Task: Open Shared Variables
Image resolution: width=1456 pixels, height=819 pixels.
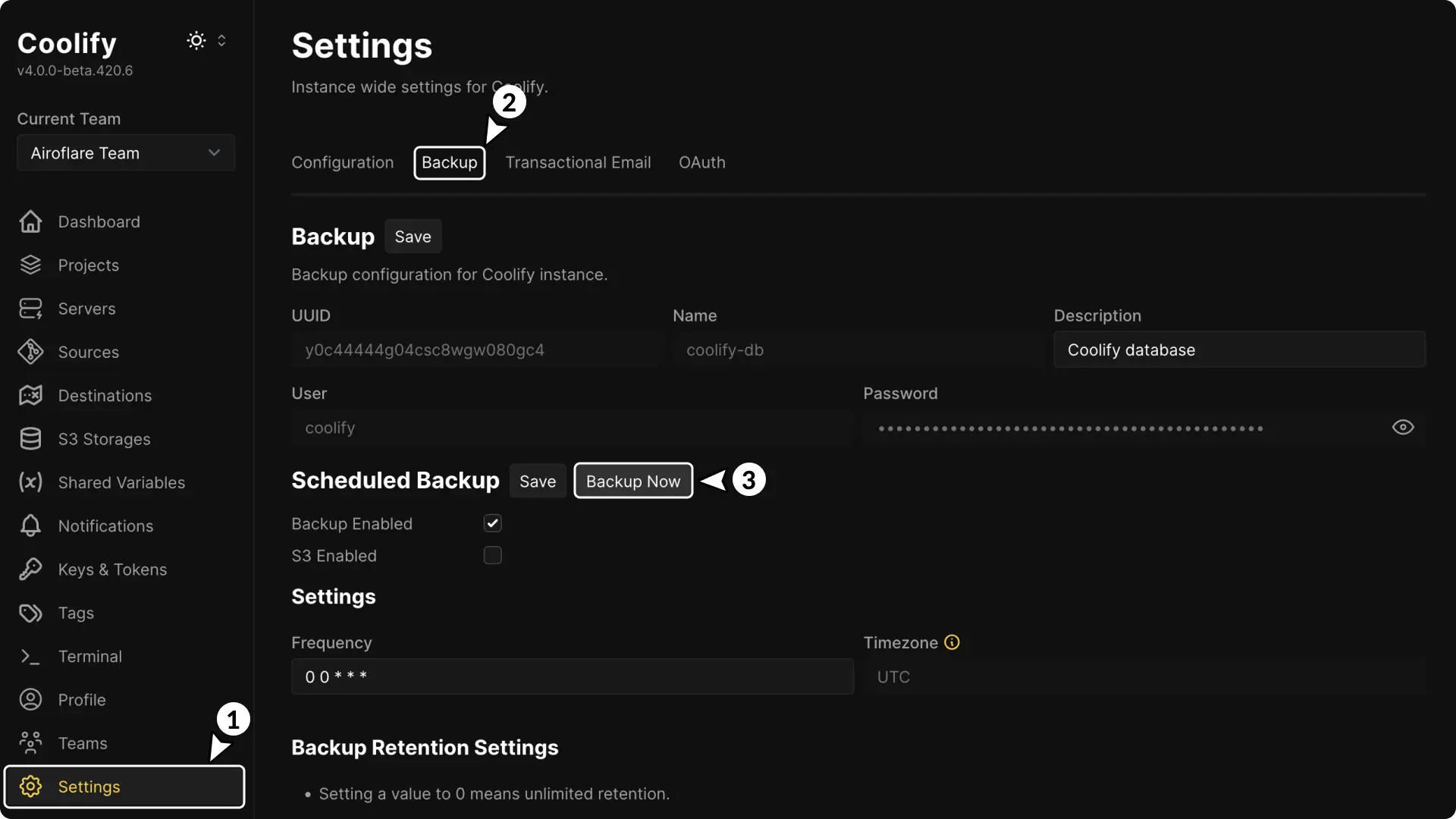Action: click(x=122, y=482)
